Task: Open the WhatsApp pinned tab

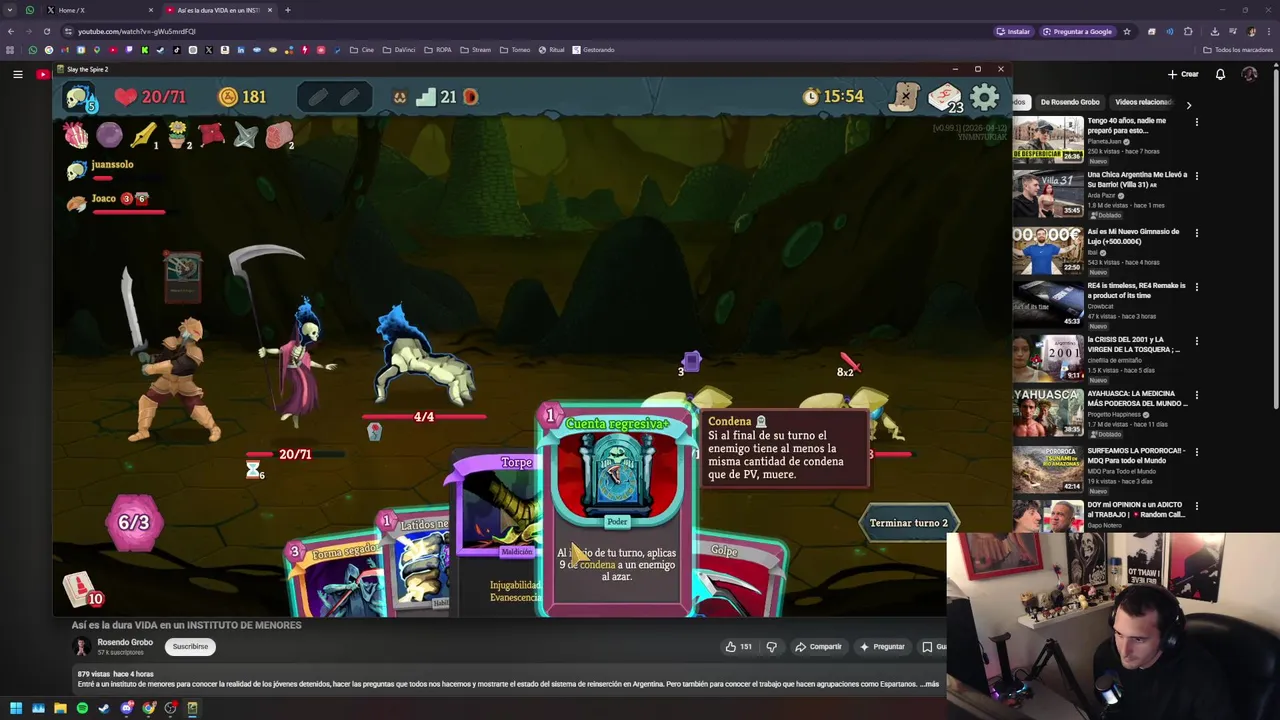Action: pyautogui.click(x=30, y=10)
